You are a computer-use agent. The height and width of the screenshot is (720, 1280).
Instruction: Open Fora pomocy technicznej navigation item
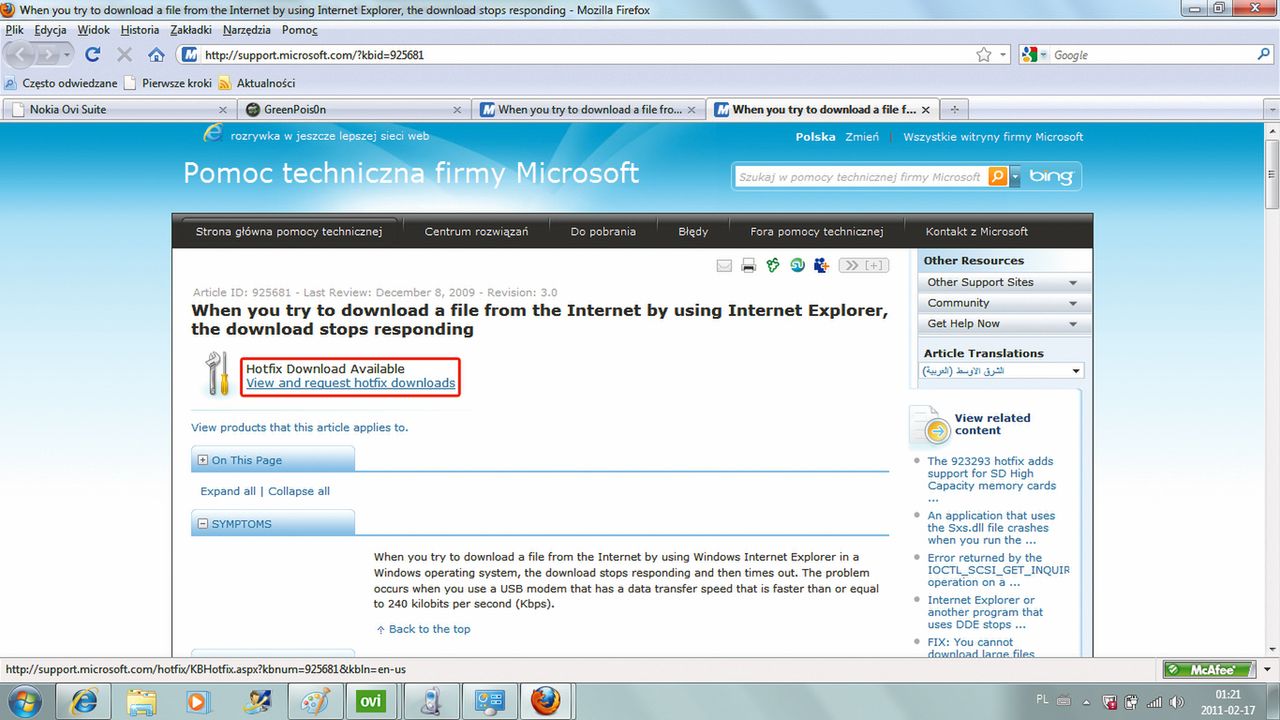[x=817, y=231]
